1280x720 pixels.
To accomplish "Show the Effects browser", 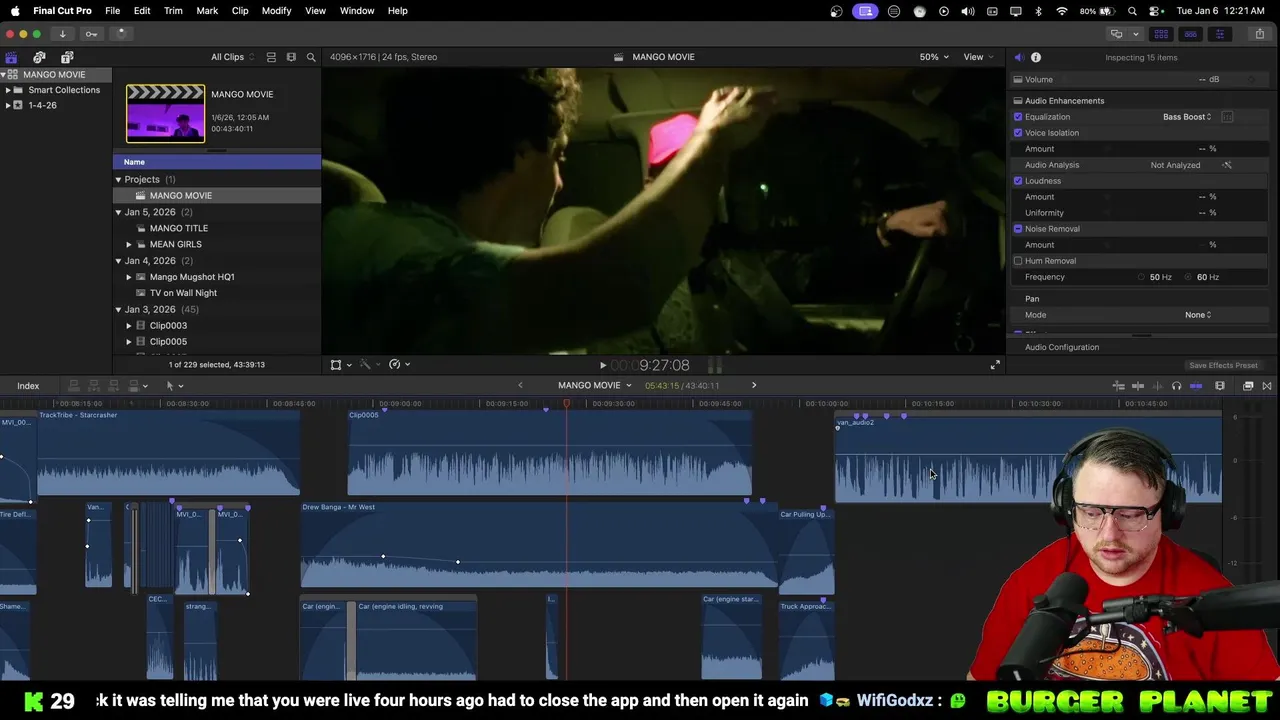I will tap(1248, 386).
